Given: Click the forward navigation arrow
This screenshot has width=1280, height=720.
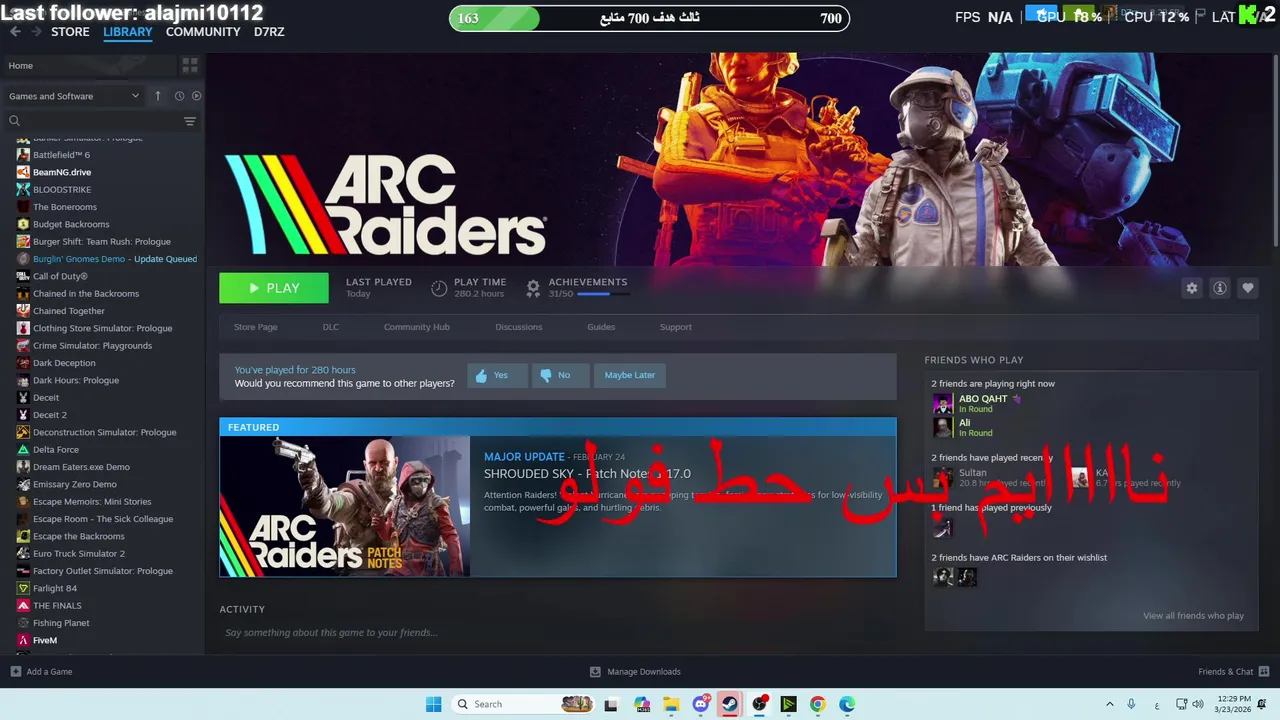Looking at the screenshot, I should pos(37,32).
